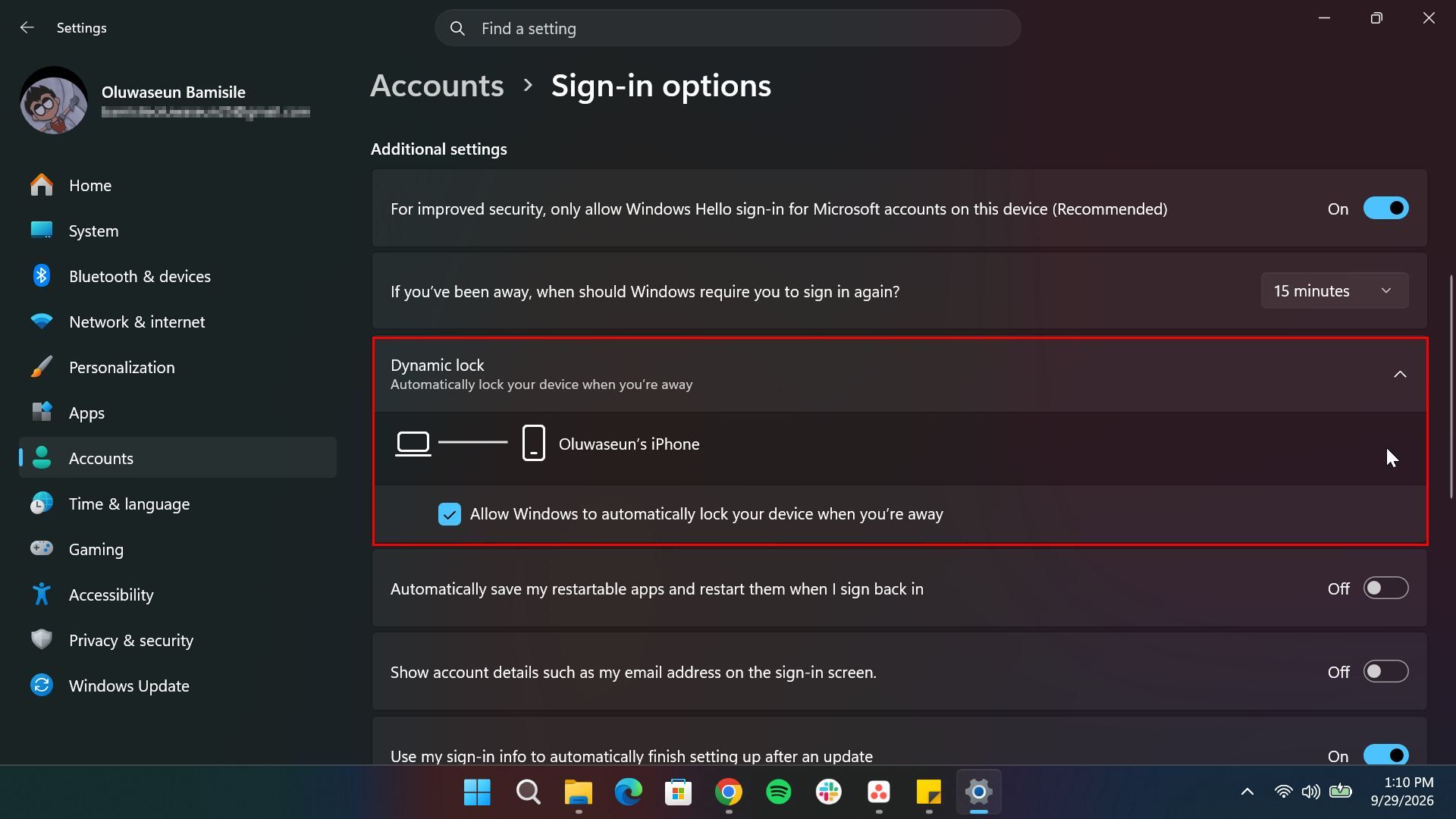Click the Privacy & security shield icon
The height and width of the screenshot is (819, 1456).
(42, 640)
